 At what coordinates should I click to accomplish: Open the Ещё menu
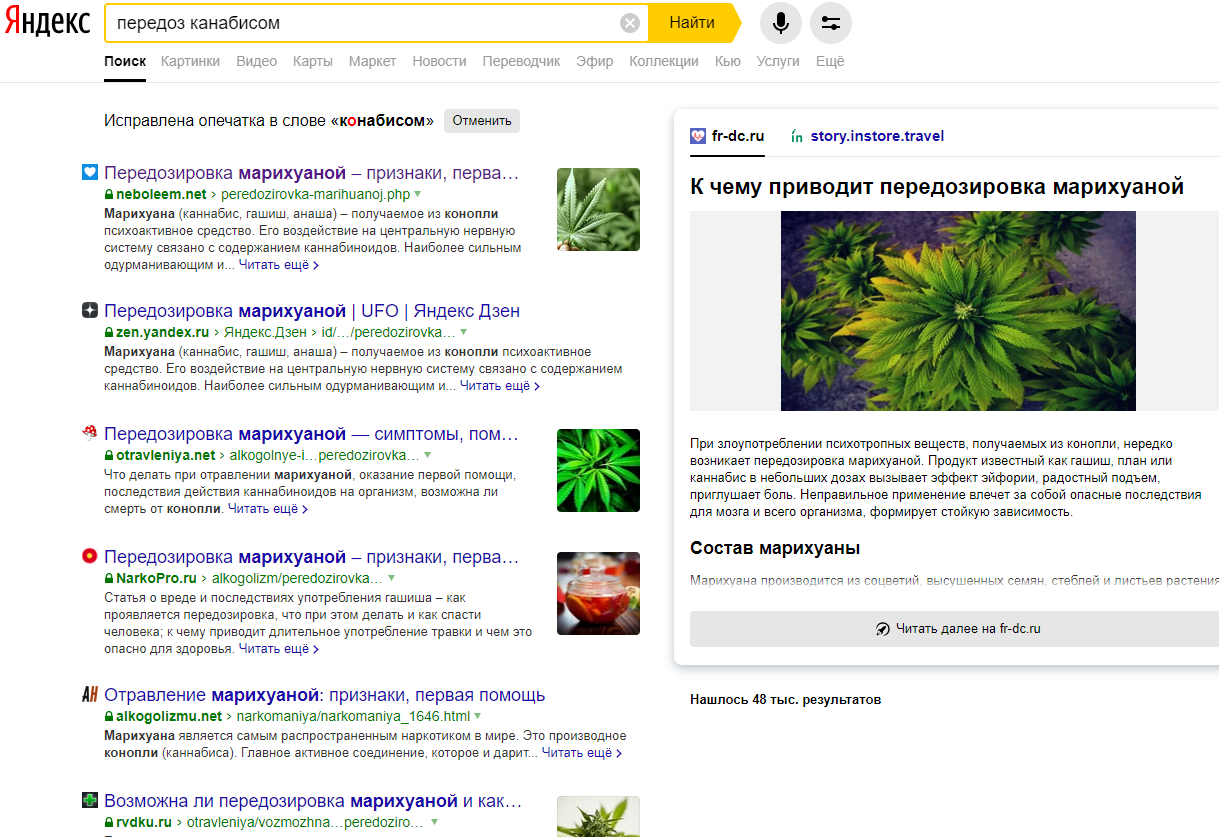click(830, 61)
